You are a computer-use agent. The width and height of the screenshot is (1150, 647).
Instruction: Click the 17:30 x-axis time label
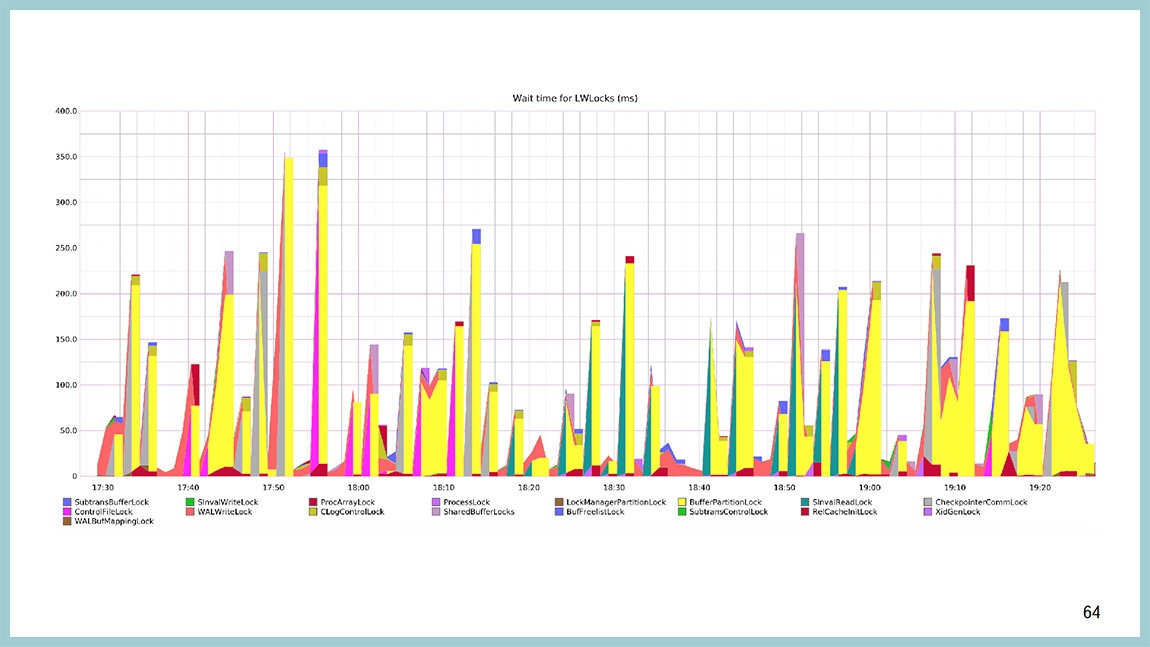[x=103, y=487]
